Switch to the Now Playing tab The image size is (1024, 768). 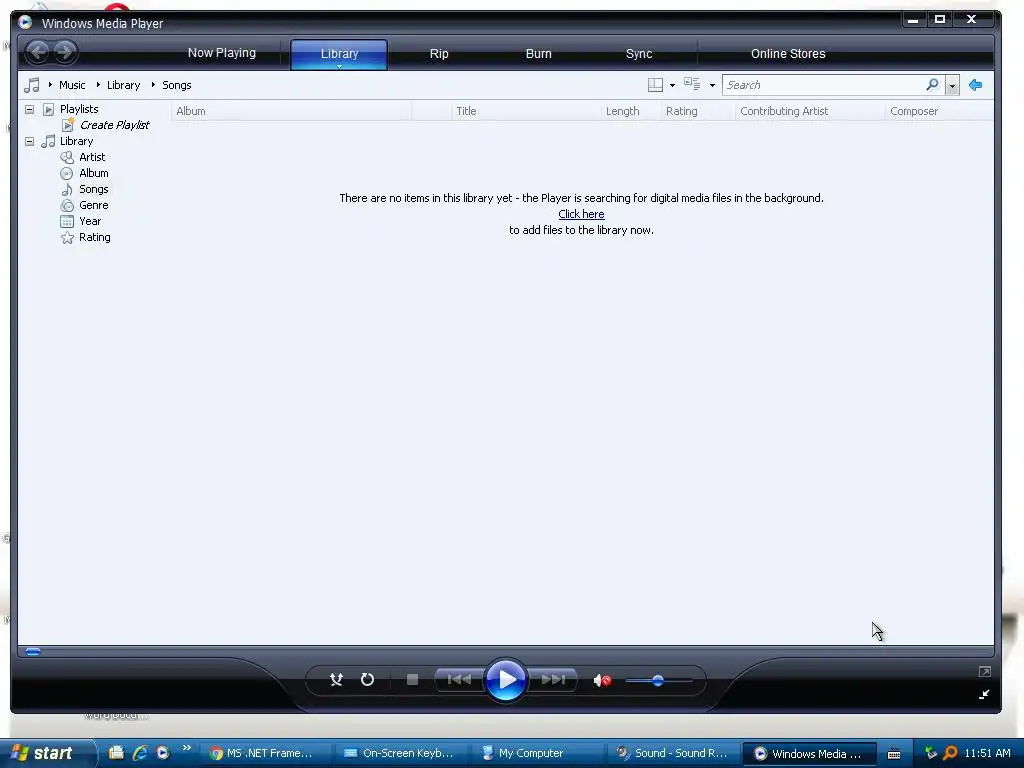[x=222, y=53]
